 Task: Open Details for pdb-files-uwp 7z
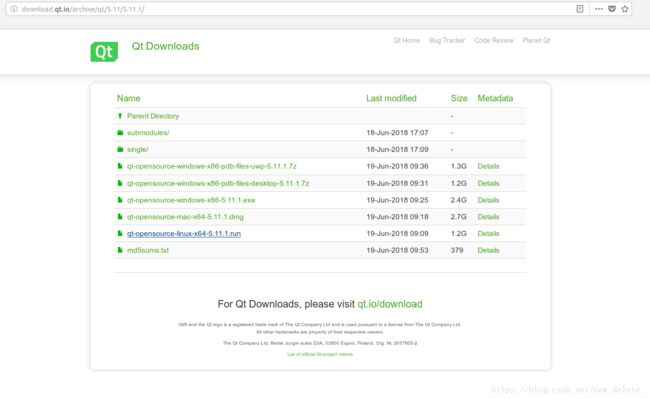click(488, 166)
